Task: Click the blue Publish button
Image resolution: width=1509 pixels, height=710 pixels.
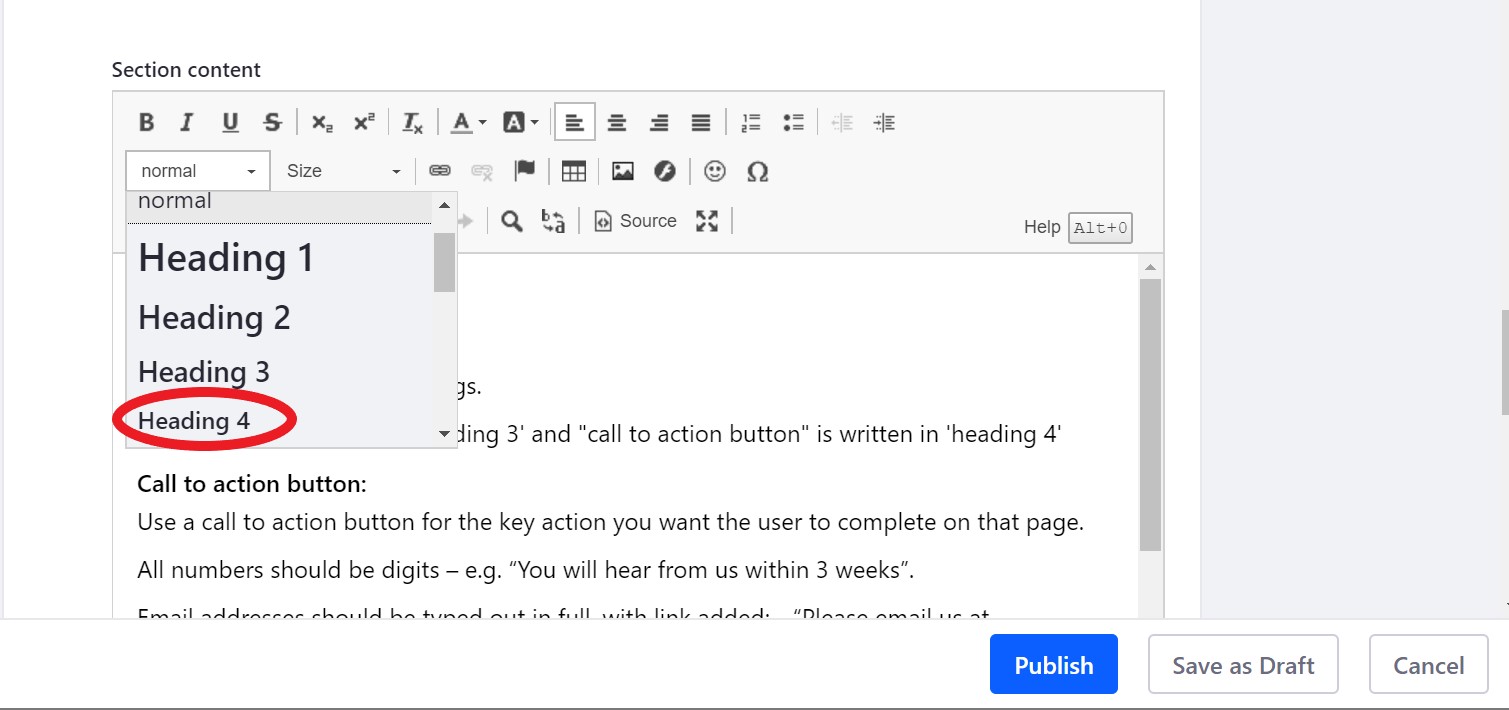Action: [x=1053, y=665]
